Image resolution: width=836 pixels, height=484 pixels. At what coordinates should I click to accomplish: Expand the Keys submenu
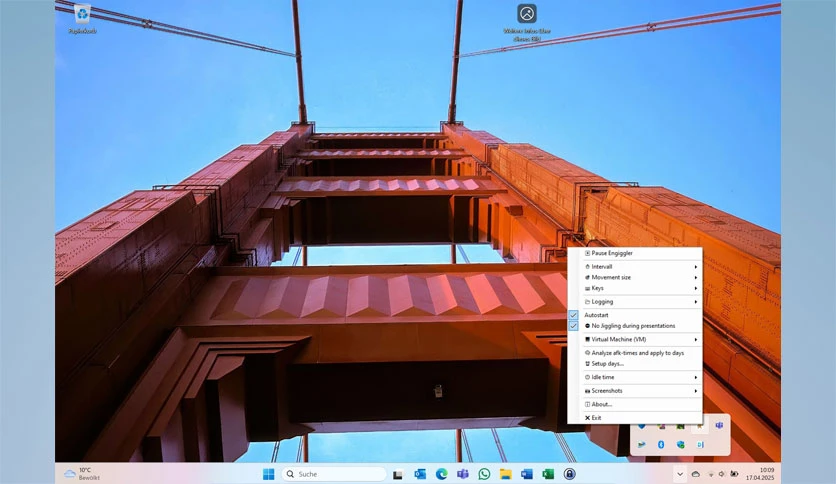coord(634,288)
